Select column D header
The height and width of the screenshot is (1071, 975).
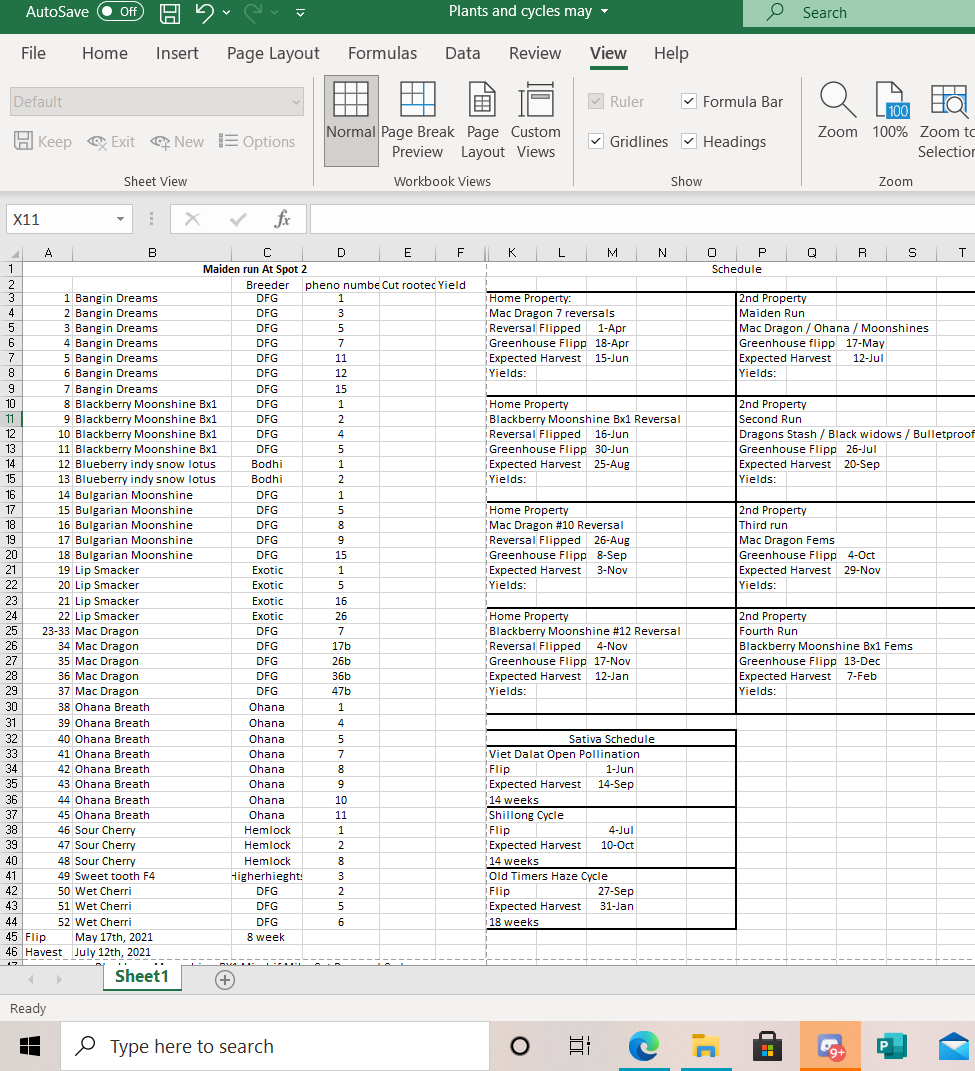pos(340,253)
